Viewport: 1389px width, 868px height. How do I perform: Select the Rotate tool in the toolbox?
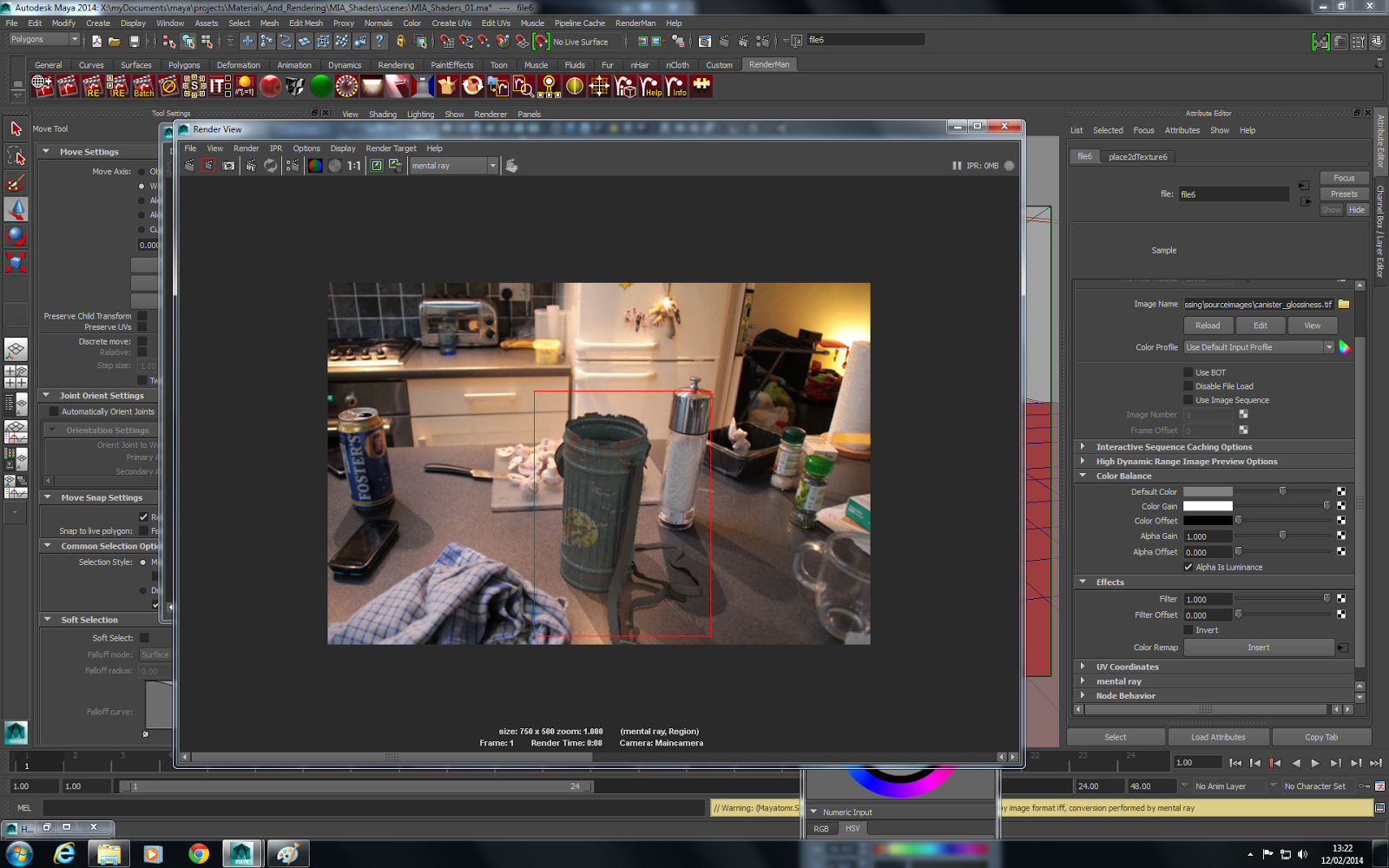(x=16, y=236)
